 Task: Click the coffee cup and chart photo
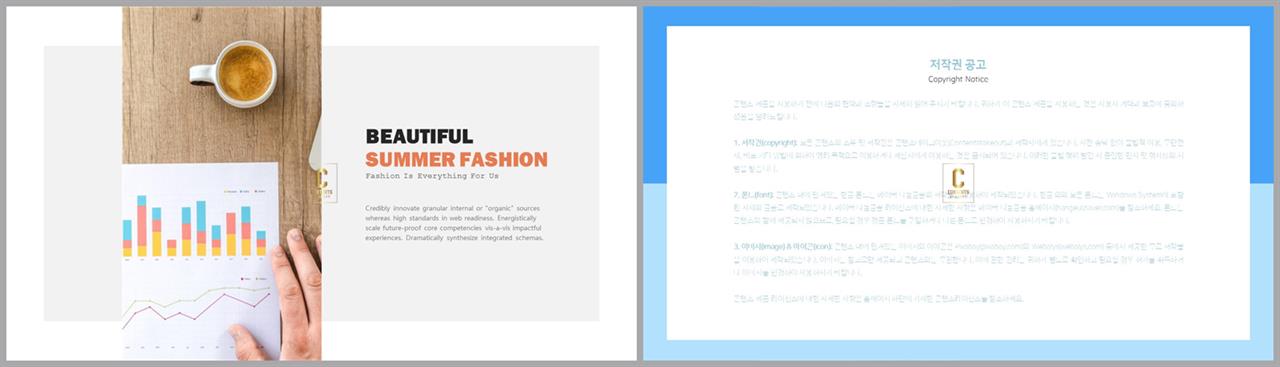[x=222, y=183]
